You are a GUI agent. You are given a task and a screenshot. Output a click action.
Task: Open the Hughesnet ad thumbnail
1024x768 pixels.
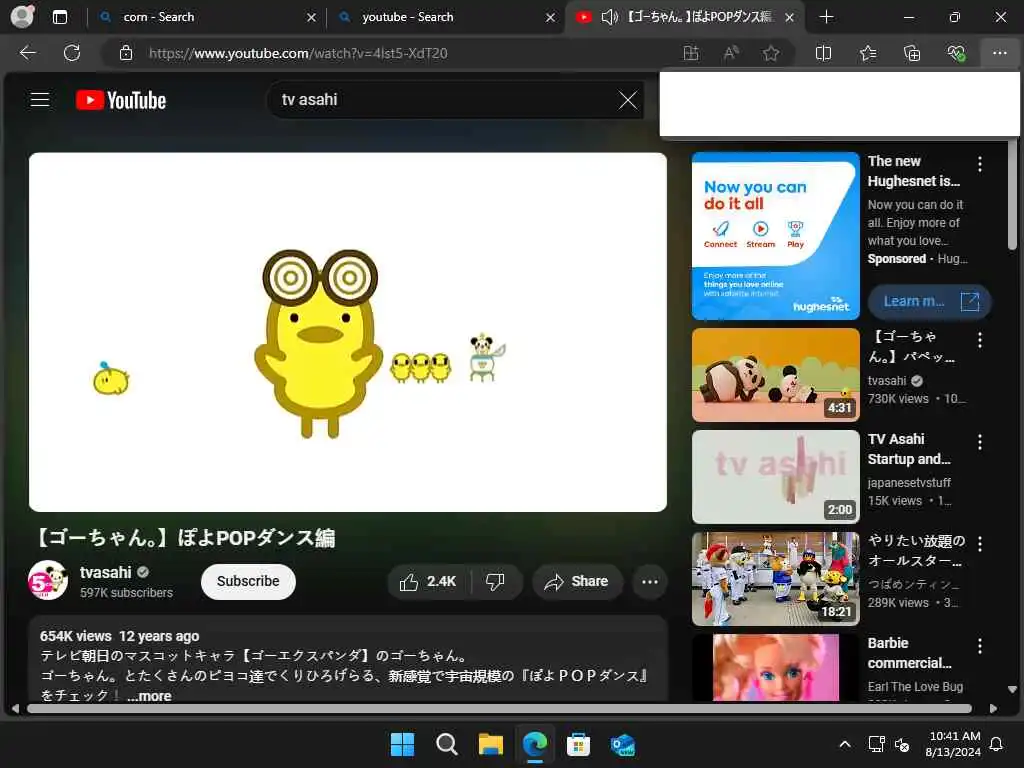tap(775, 236)
